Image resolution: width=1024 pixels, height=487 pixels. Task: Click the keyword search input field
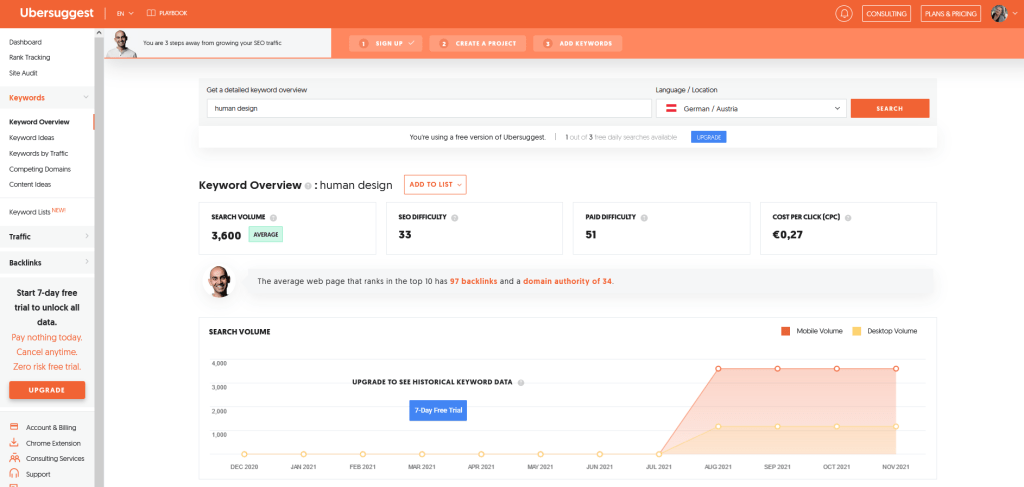(425, 108)
